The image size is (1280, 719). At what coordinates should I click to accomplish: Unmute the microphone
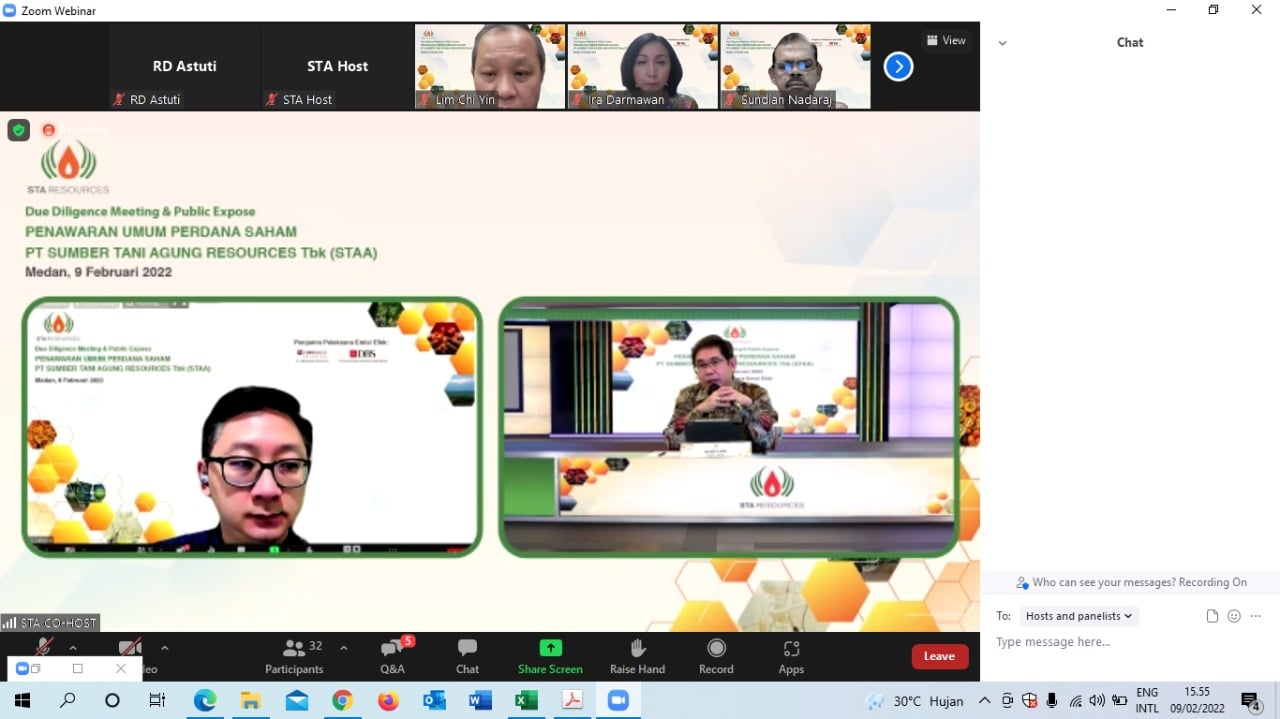click(x=43, y=647)
